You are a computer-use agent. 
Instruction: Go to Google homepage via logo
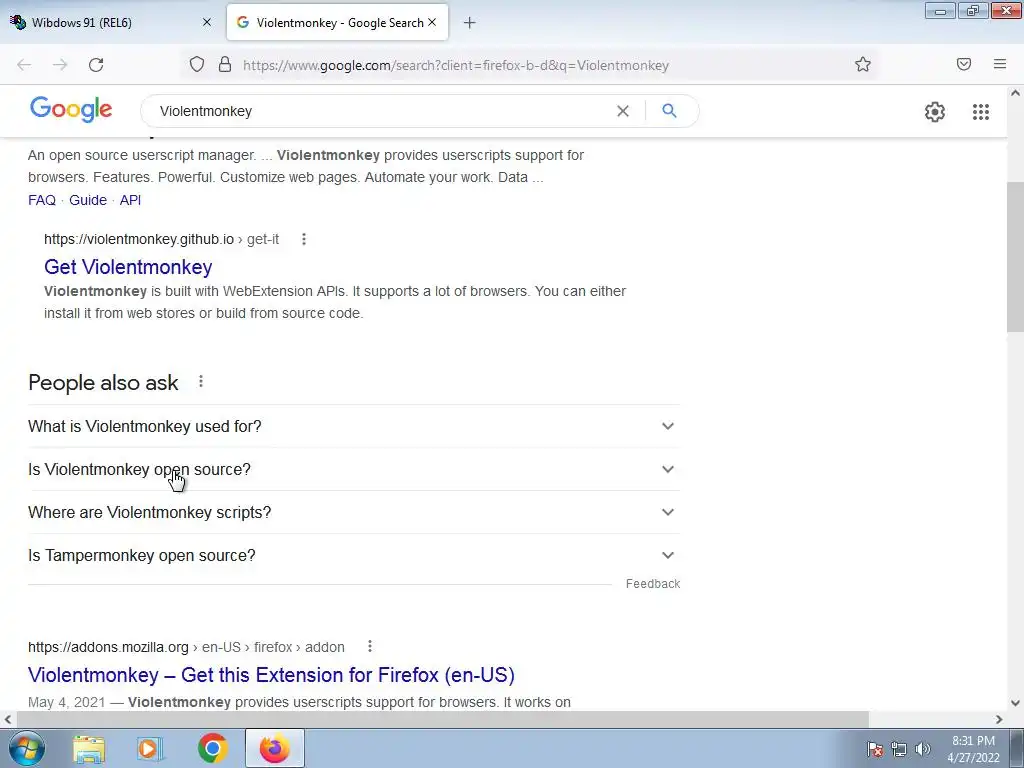[x=71, y=110]
